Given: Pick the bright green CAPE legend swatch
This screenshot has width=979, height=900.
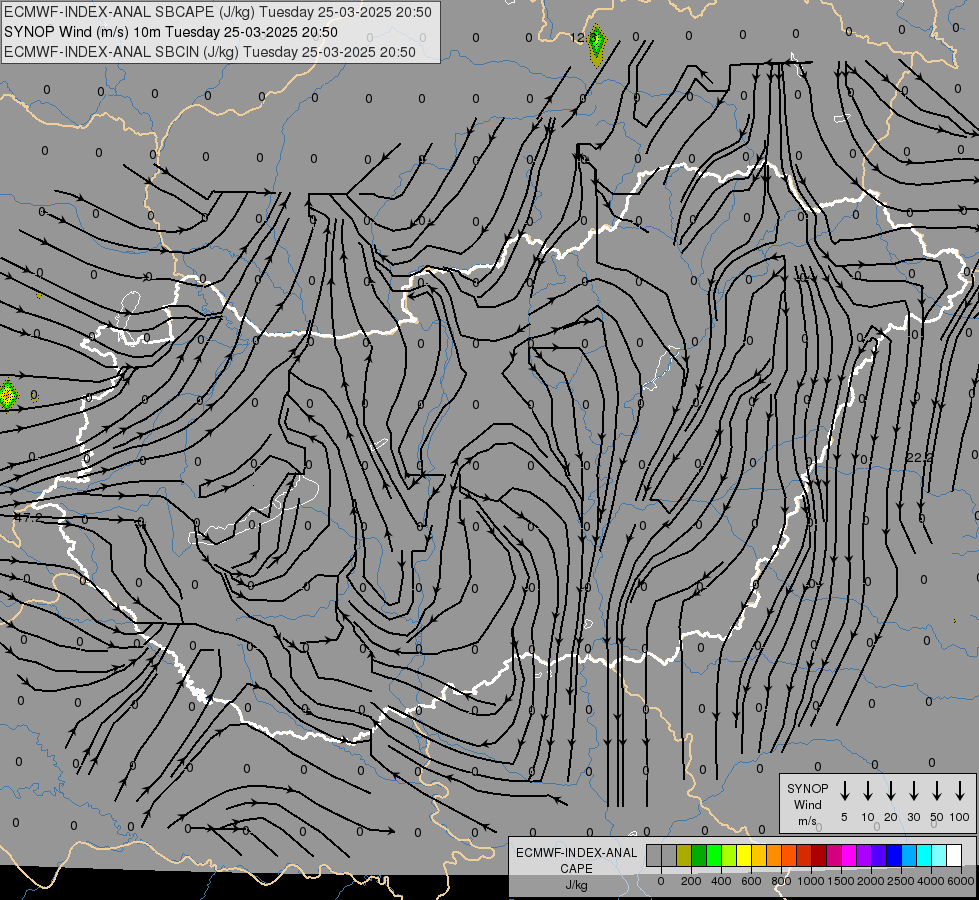Looking at the screenshot, I should coord(714,855).
